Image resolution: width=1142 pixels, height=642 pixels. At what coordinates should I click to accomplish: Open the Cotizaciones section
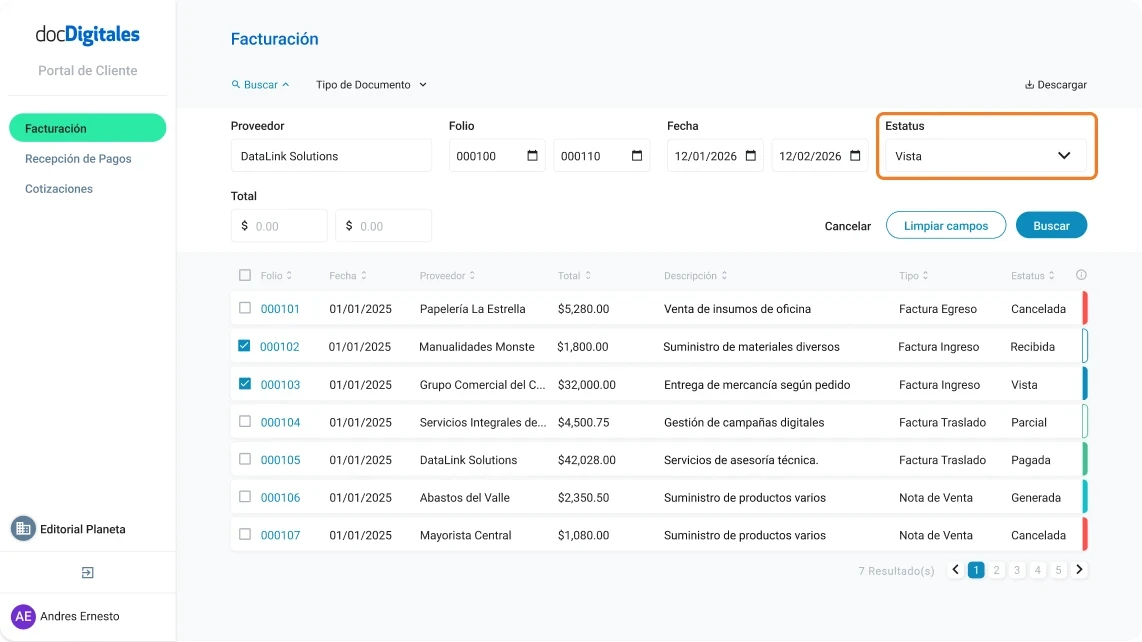(x=59, y=188)
